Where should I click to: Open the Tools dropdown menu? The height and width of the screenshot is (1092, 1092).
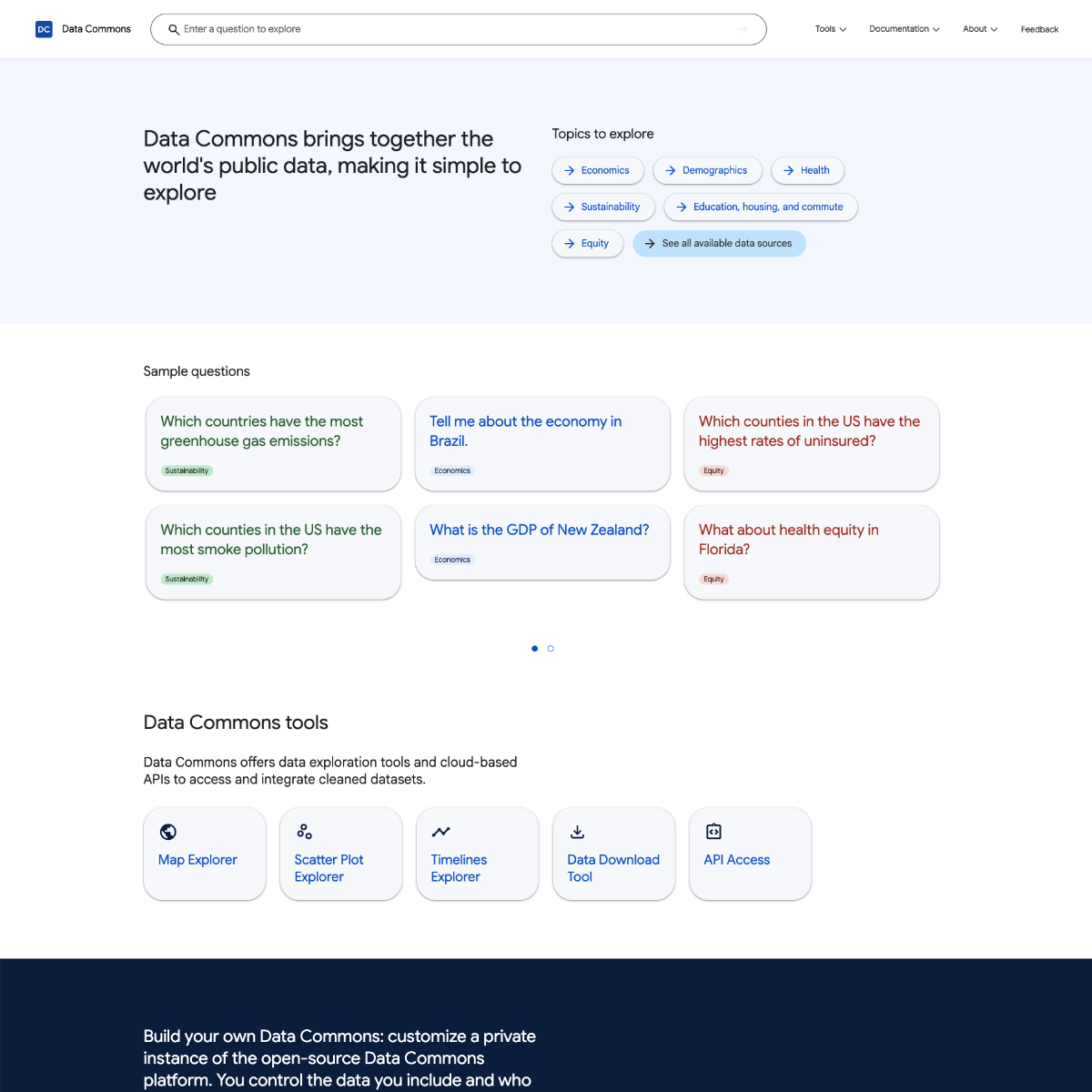(x=831, y=29)
